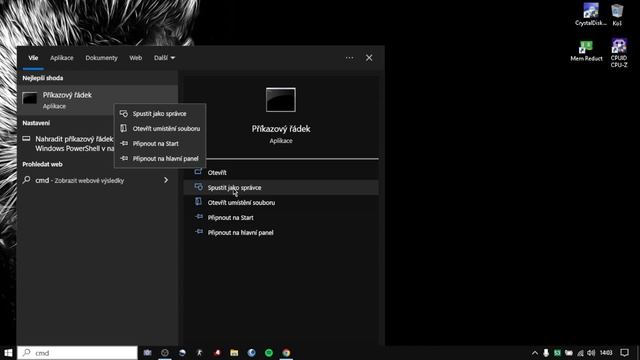Click Otevřít in the right details pane
640x360 pixels.
coord(281,173)
